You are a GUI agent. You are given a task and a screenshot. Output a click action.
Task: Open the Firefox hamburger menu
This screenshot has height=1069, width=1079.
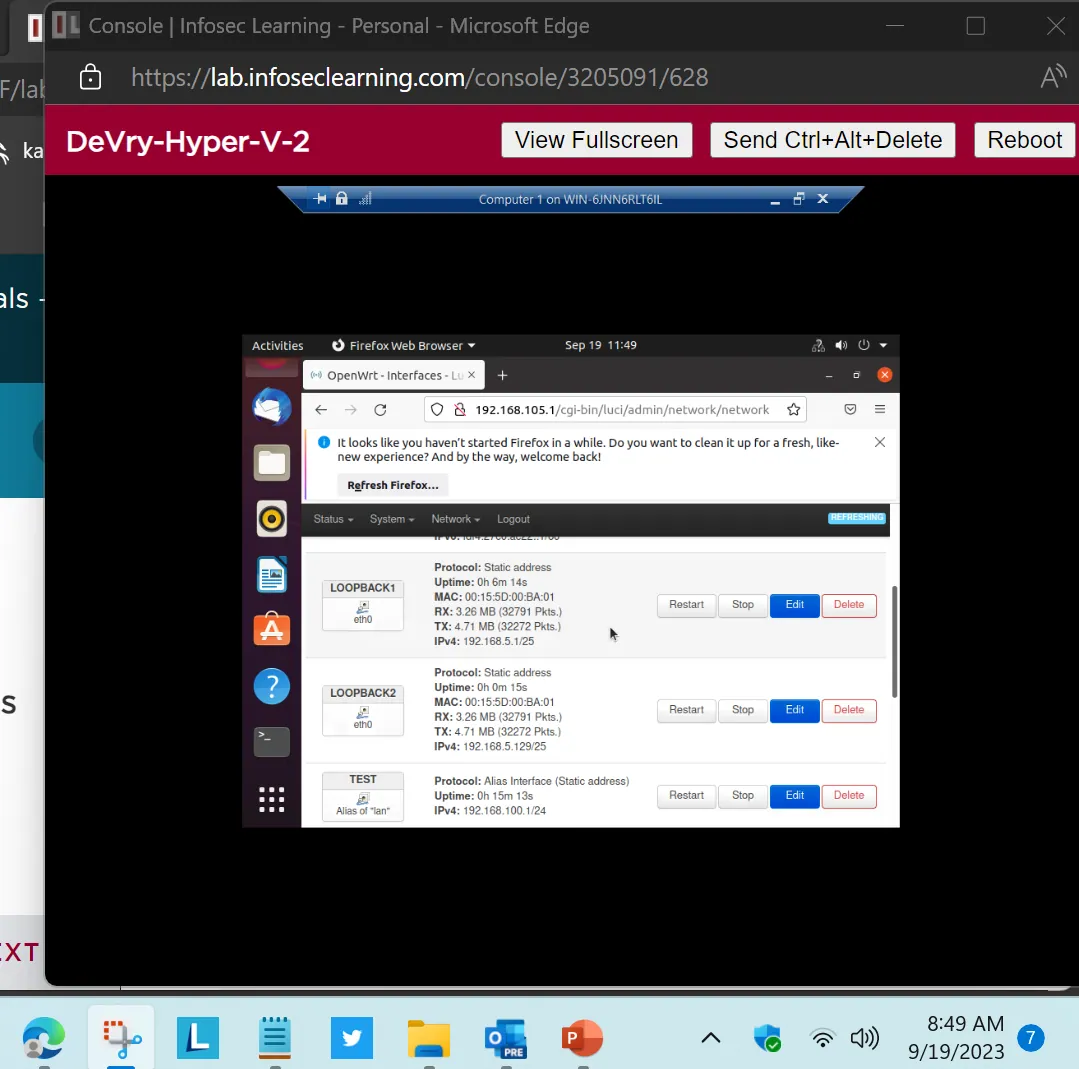click(x=880, y=410)
